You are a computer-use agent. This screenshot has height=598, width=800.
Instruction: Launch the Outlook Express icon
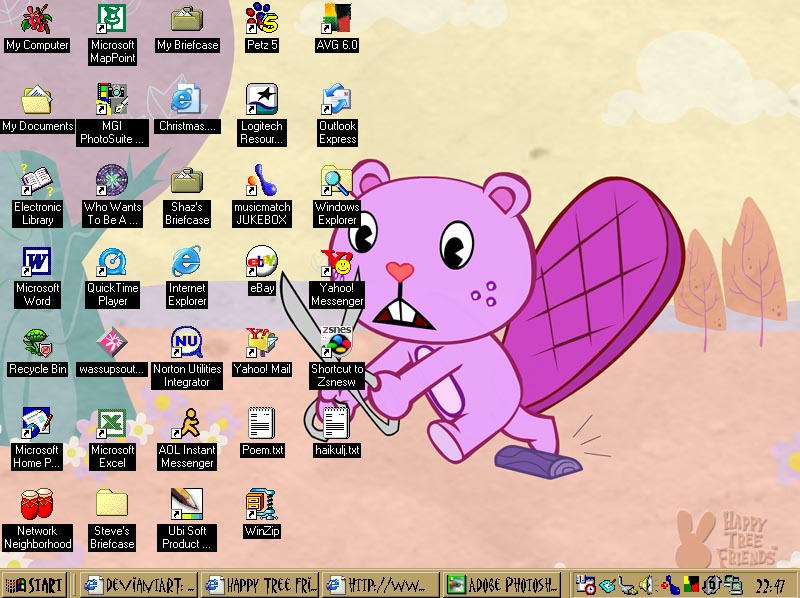click(x=337, y=99)
